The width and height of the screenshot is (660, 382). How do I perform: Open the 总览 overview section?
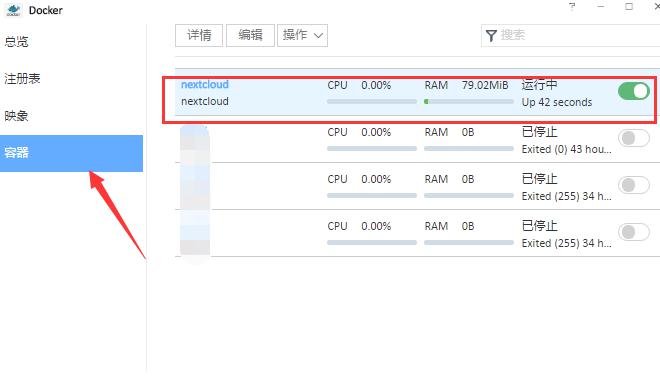[16, 42]
